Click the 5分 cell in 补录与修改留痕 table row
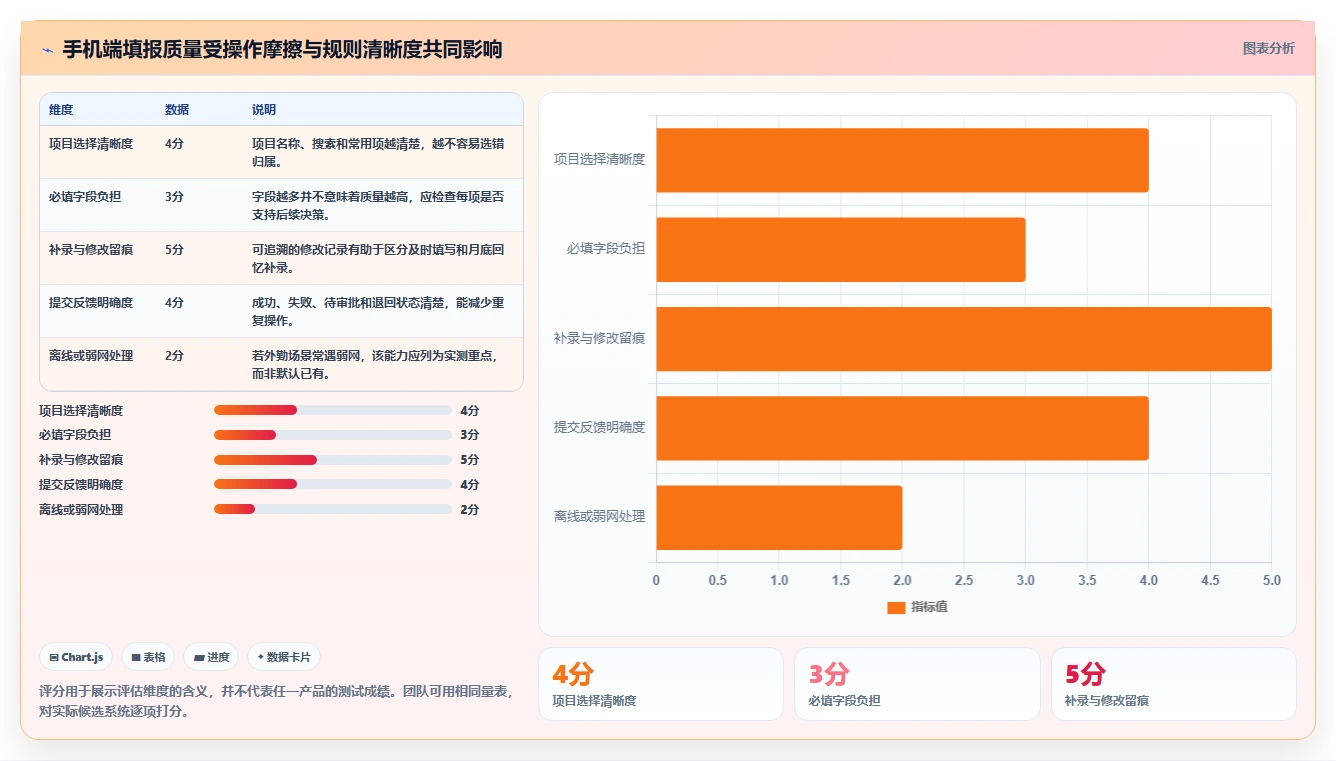1336x761 pixels. (x=174, y=249)
